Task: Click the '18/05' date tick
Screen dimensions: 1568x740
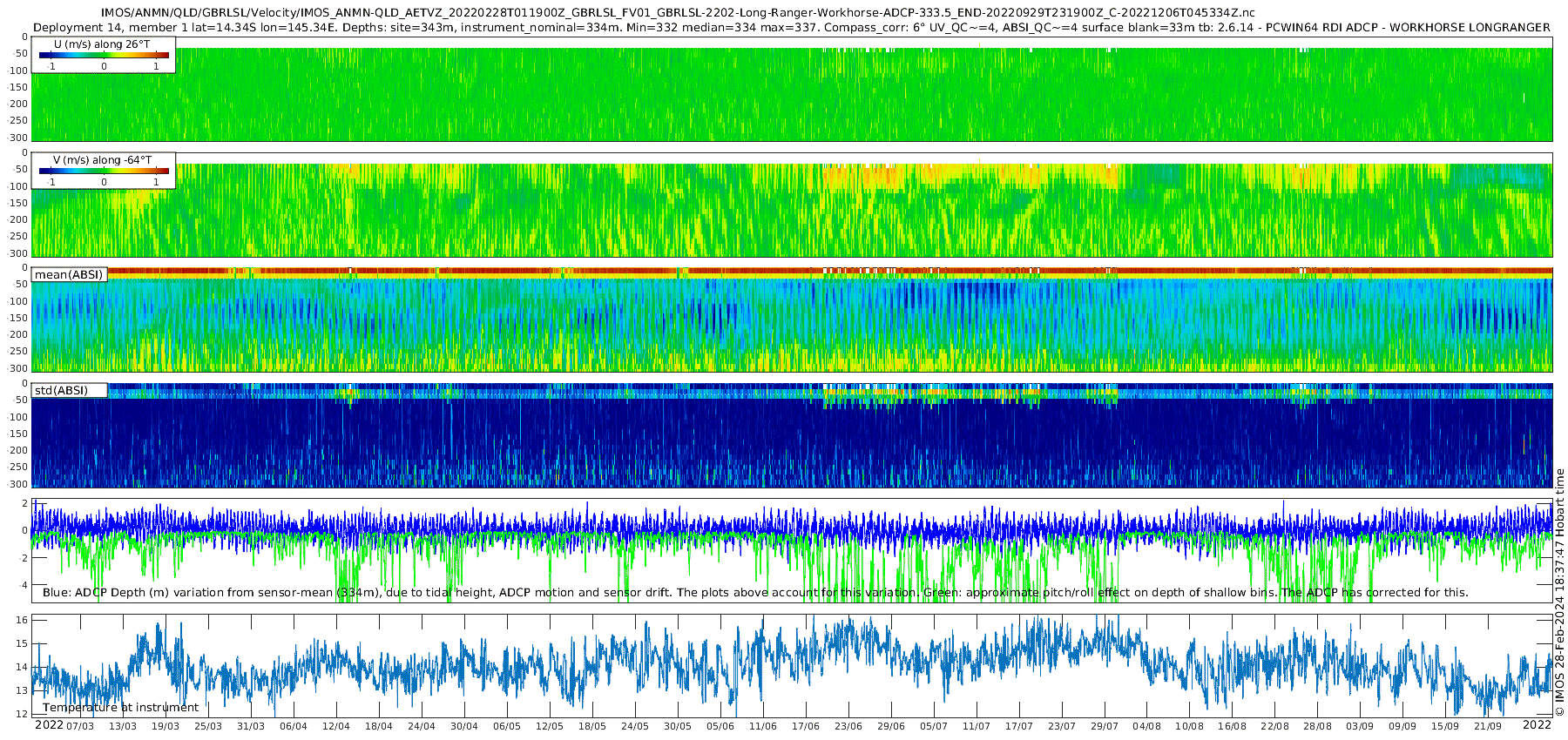Action: (592, 727)
